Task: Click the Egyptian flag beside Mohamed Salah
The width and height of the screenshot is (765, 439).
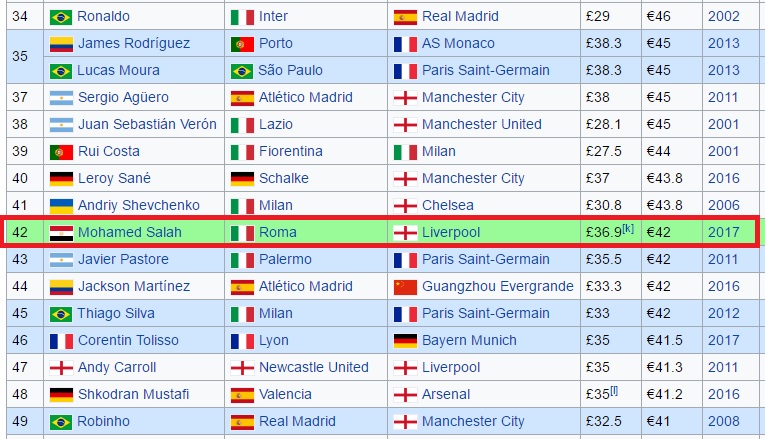Action: pyautogui.click(x=61, y=232)
